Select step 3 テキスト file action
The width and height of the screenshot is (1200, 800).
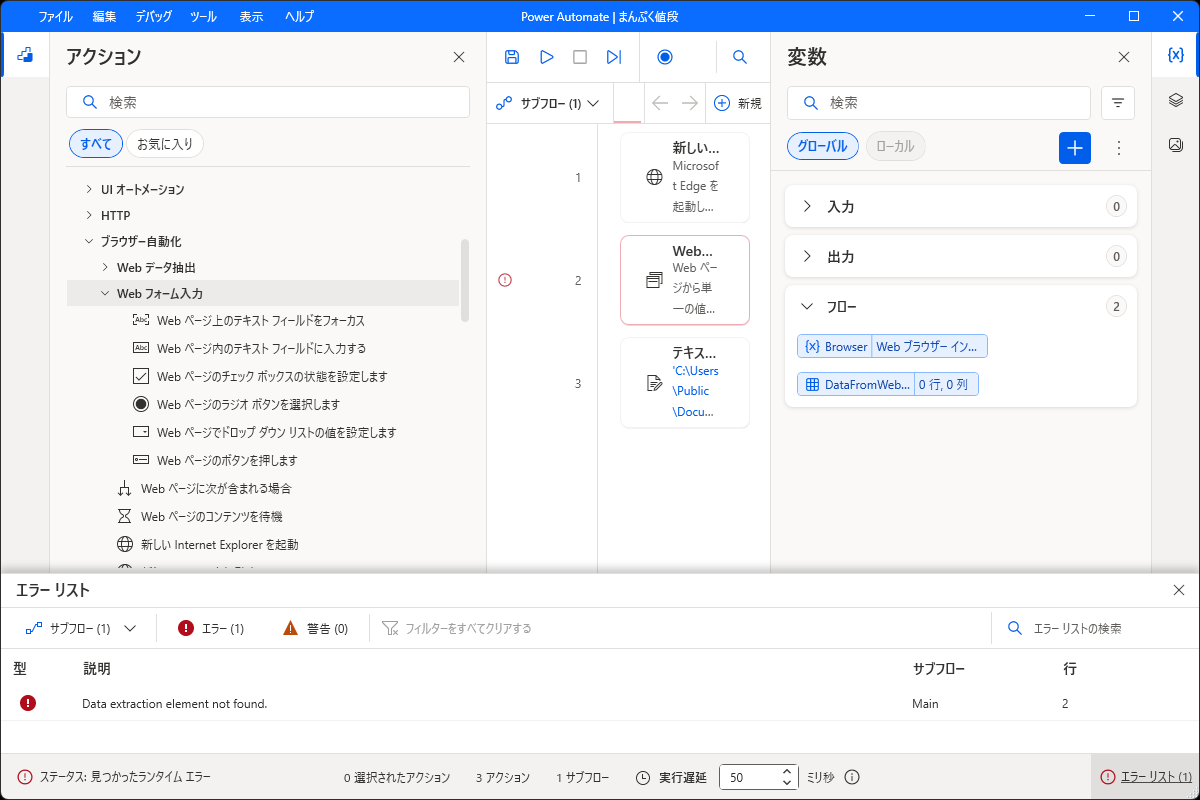(x=685, y=383)
